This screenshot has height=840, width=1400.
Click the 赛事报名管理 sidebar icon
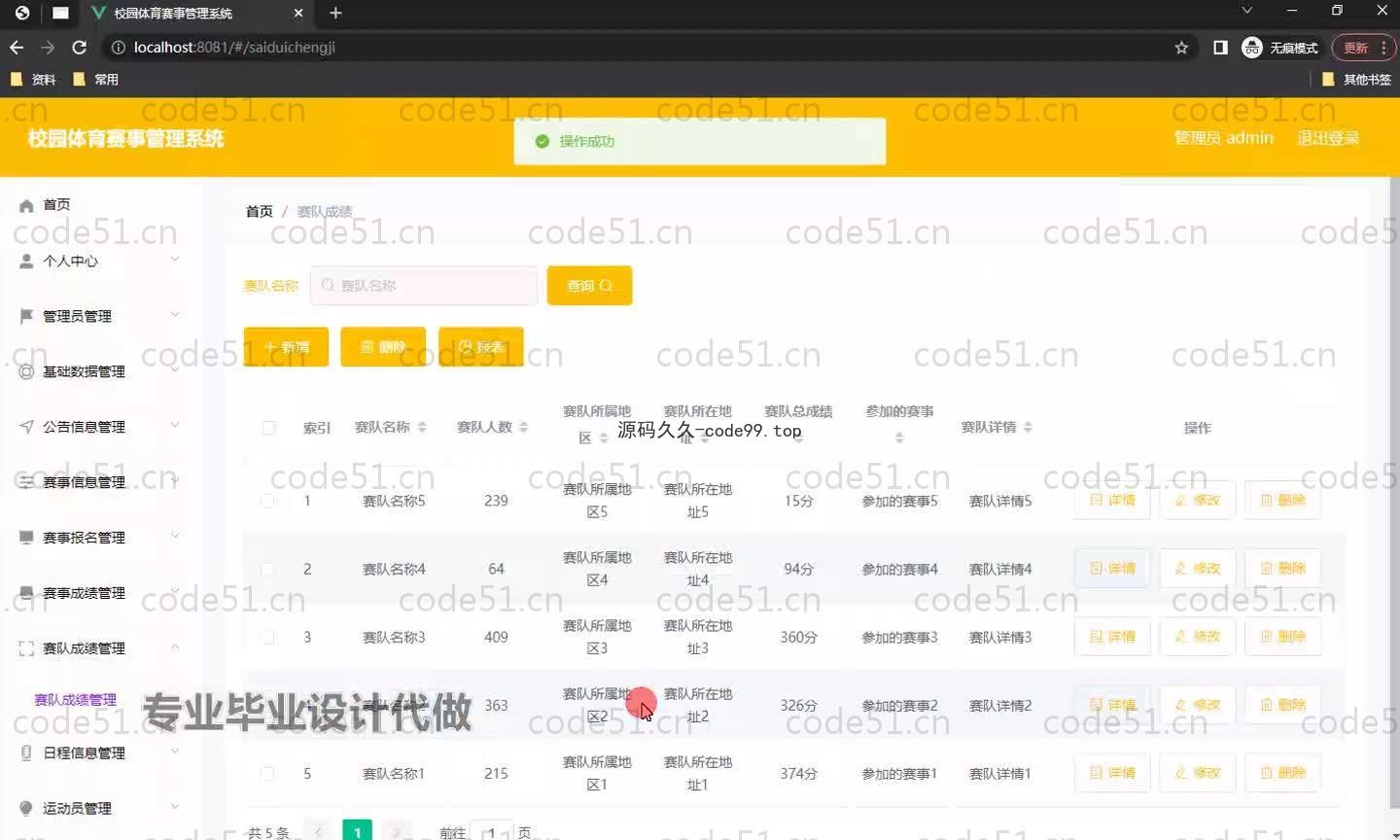click(26, 537)
